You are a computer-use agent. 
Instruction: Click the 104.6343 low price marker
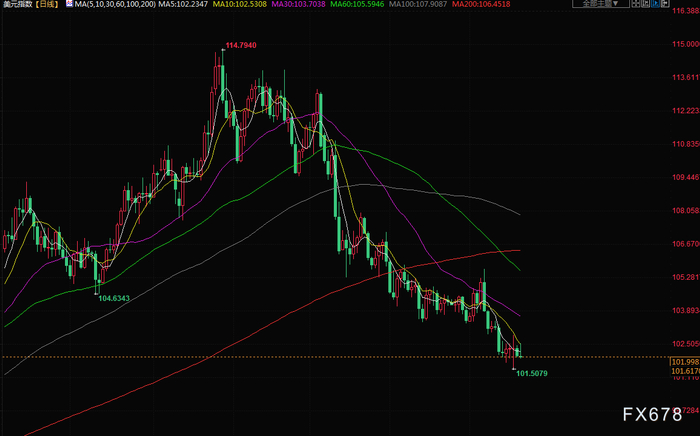tap(114, 298)
